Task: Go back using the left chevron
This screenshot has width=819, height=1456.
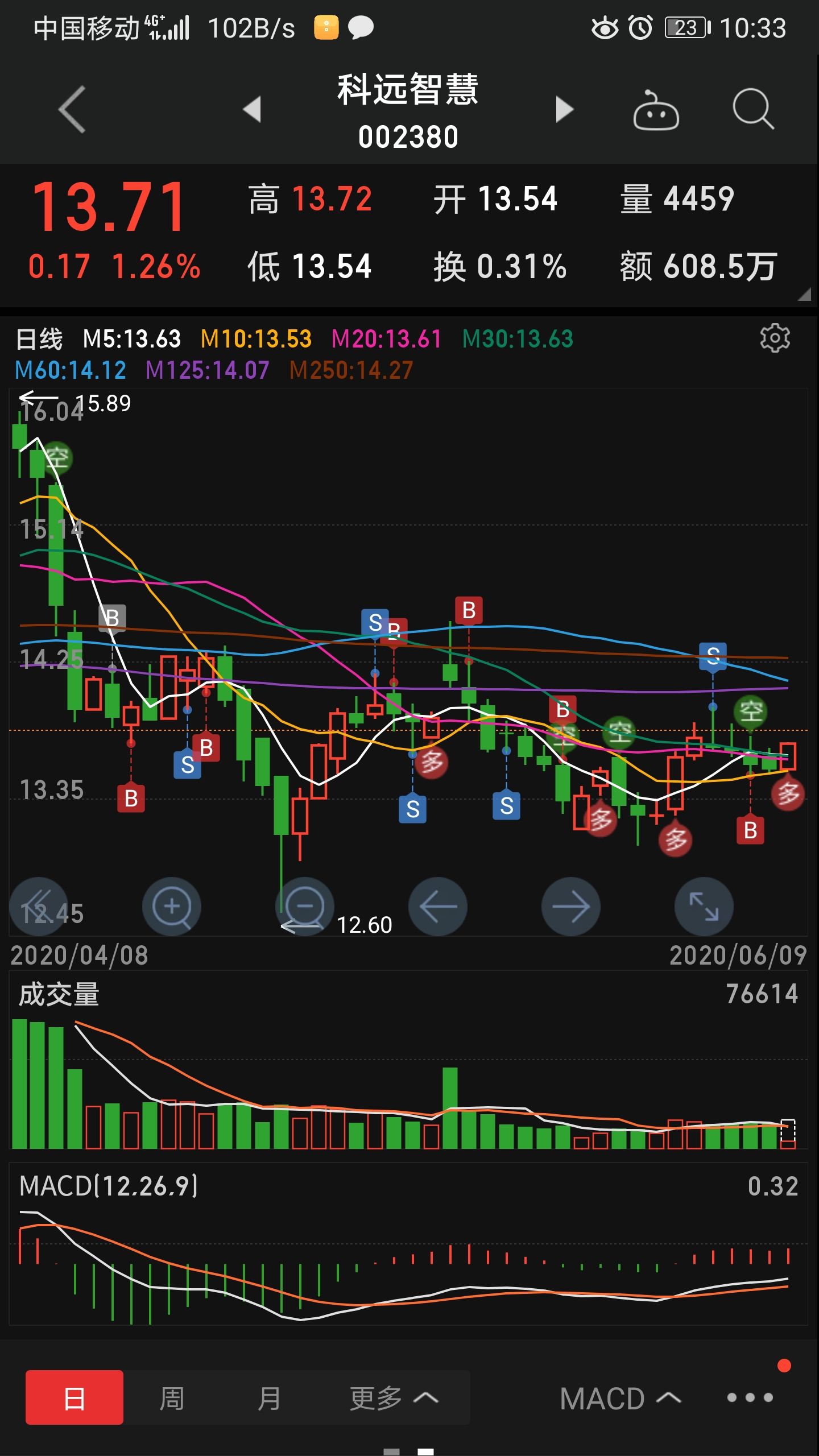Action: [72, 109]
